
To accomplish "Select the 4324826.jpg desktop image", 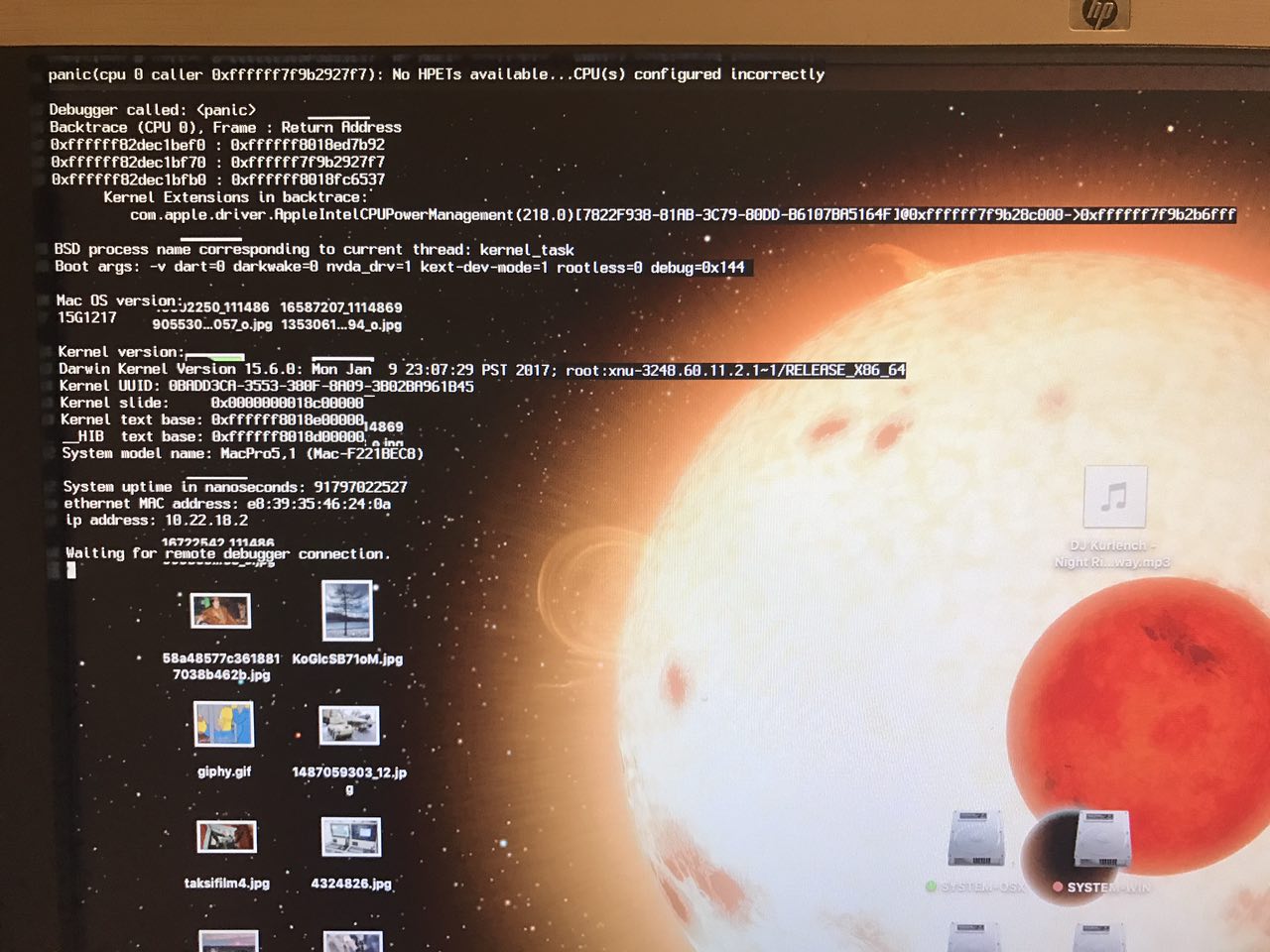I will coord(351,837).
